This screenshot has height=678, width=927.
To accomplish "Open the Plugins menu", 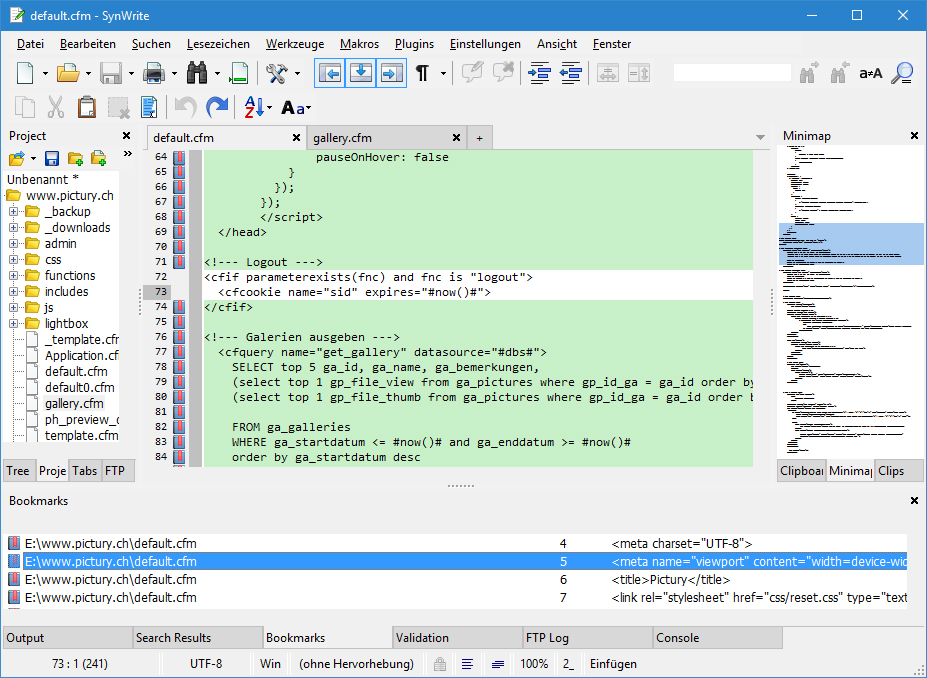I will click(414, 44).
